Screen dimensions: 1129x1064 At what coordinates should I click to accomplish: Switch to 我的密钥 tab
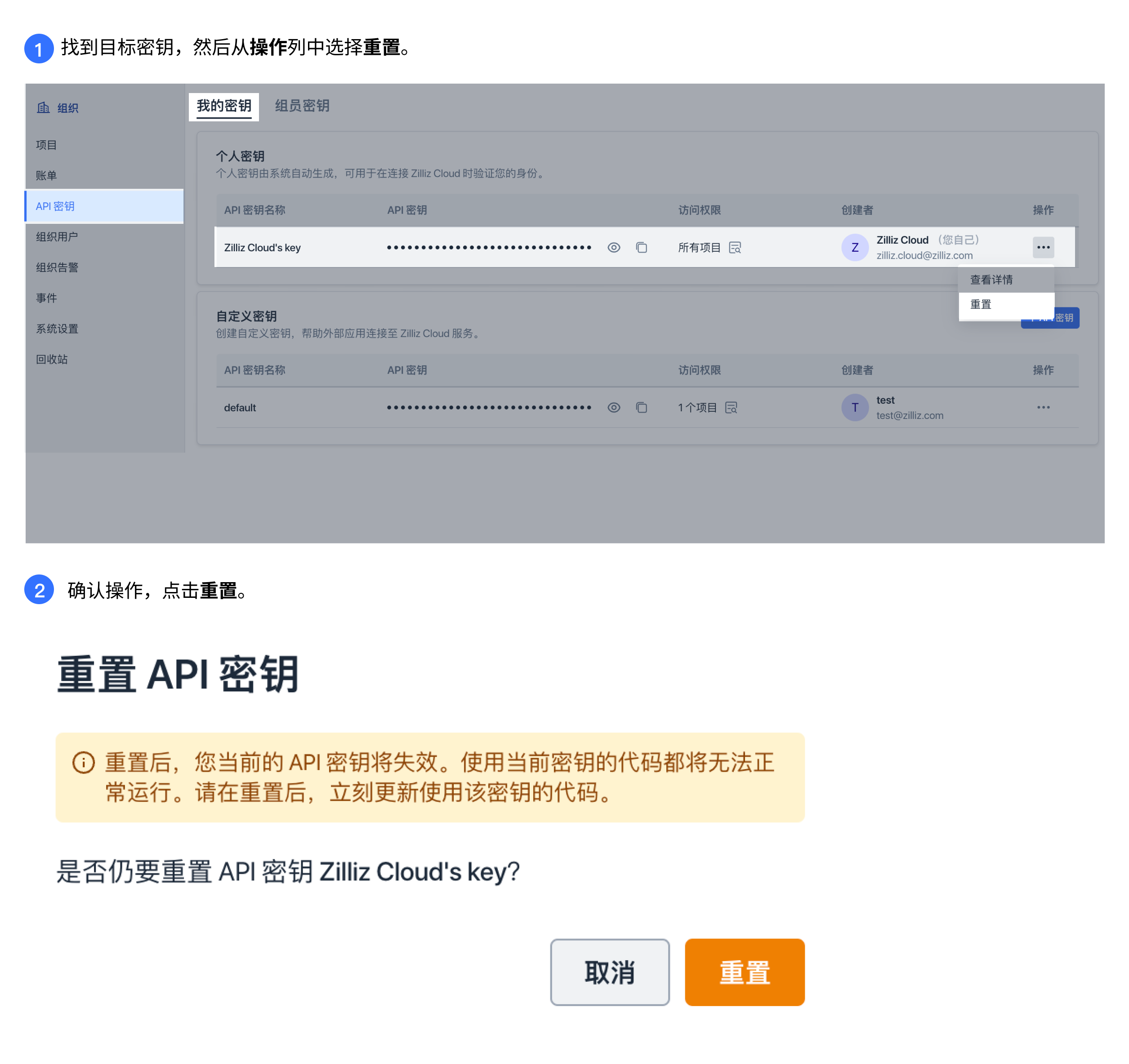point(224,106)
